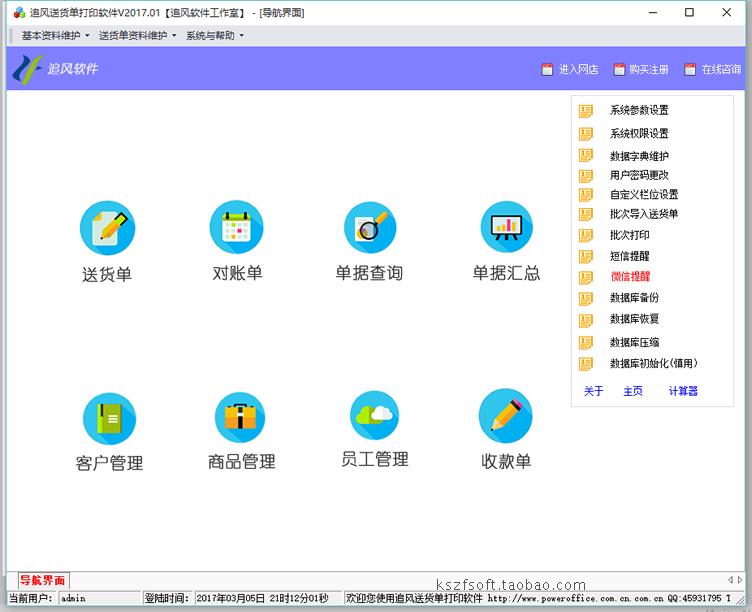Click the login time 2017年03月05日 field
The image size is (752, 612).
[x=268, y=598]
